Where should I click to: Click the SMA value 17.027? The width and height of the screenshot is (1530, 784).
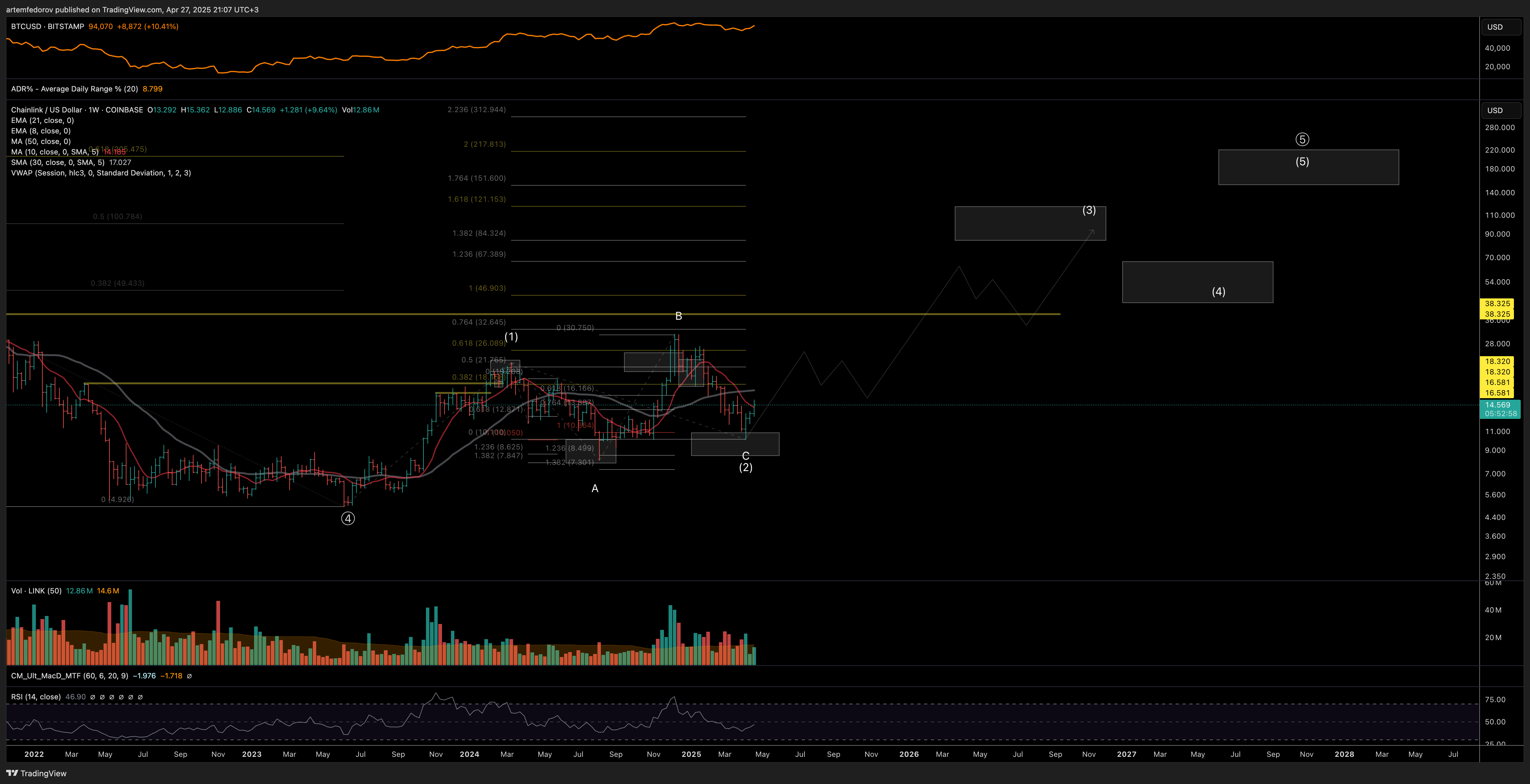tap(120, 162)
